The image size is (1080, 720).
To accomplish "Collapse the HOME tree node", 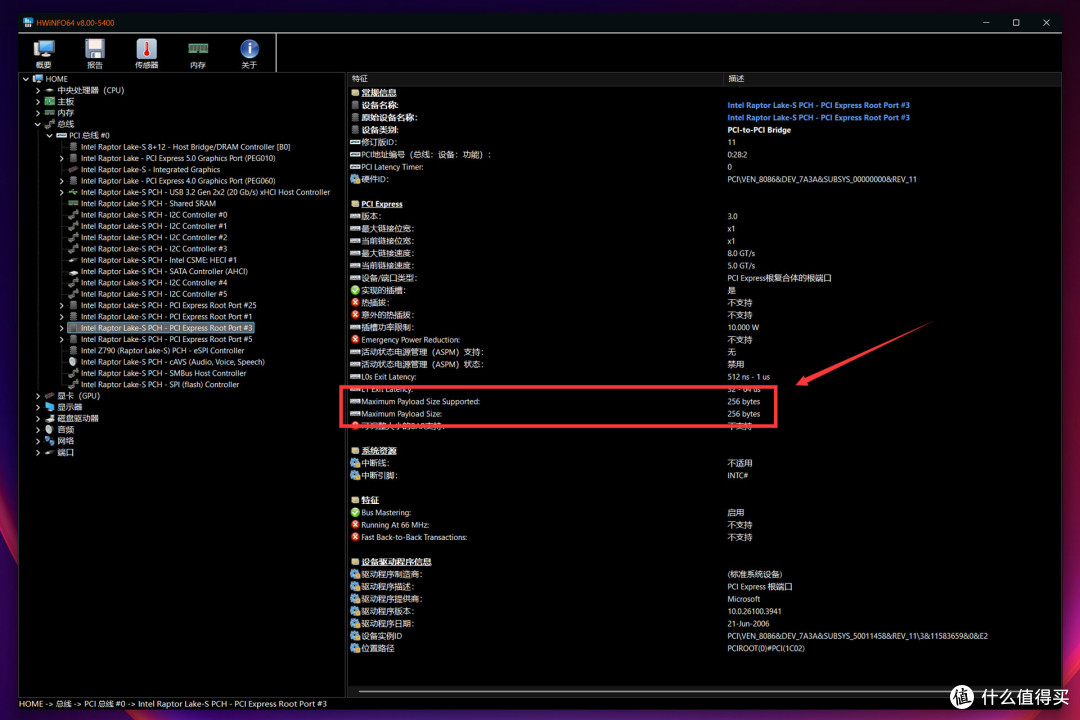I will [x=26, y=79].
